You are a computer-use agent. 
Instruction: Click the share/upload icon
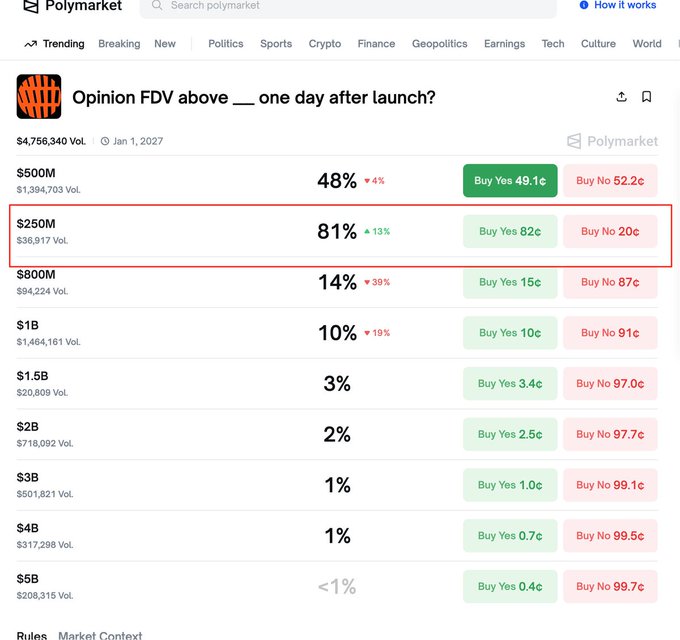point(621,97)
